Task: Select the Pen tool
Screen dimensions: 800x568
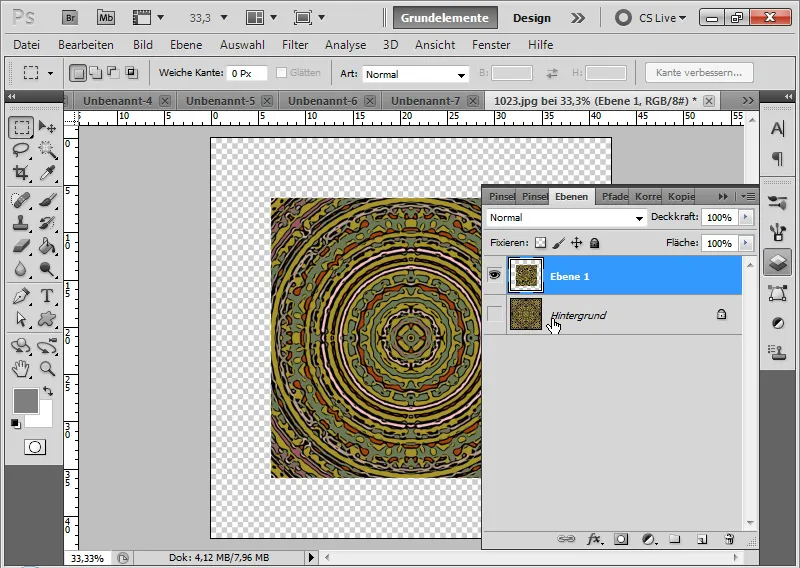Action: 21,296
